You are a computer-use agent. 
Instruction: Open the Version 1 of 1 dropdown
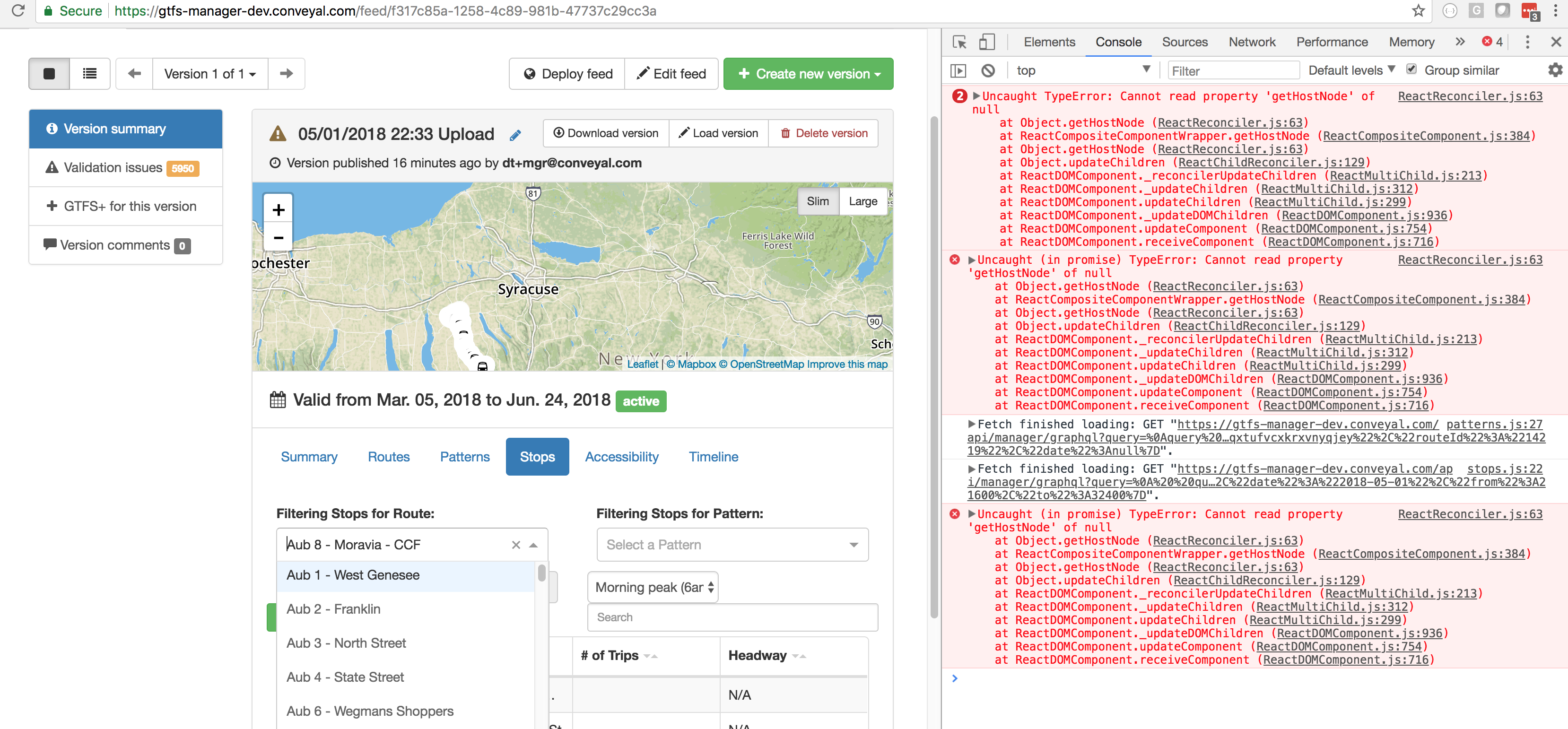(x=209, y=74)
